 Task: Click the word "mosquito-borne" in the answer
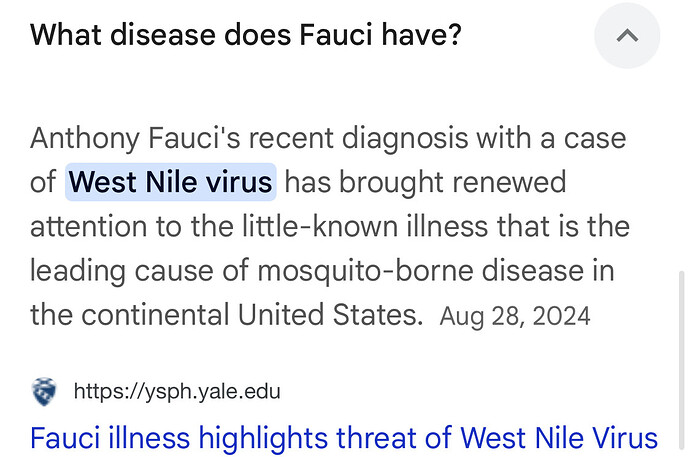[x=365, y=271]
